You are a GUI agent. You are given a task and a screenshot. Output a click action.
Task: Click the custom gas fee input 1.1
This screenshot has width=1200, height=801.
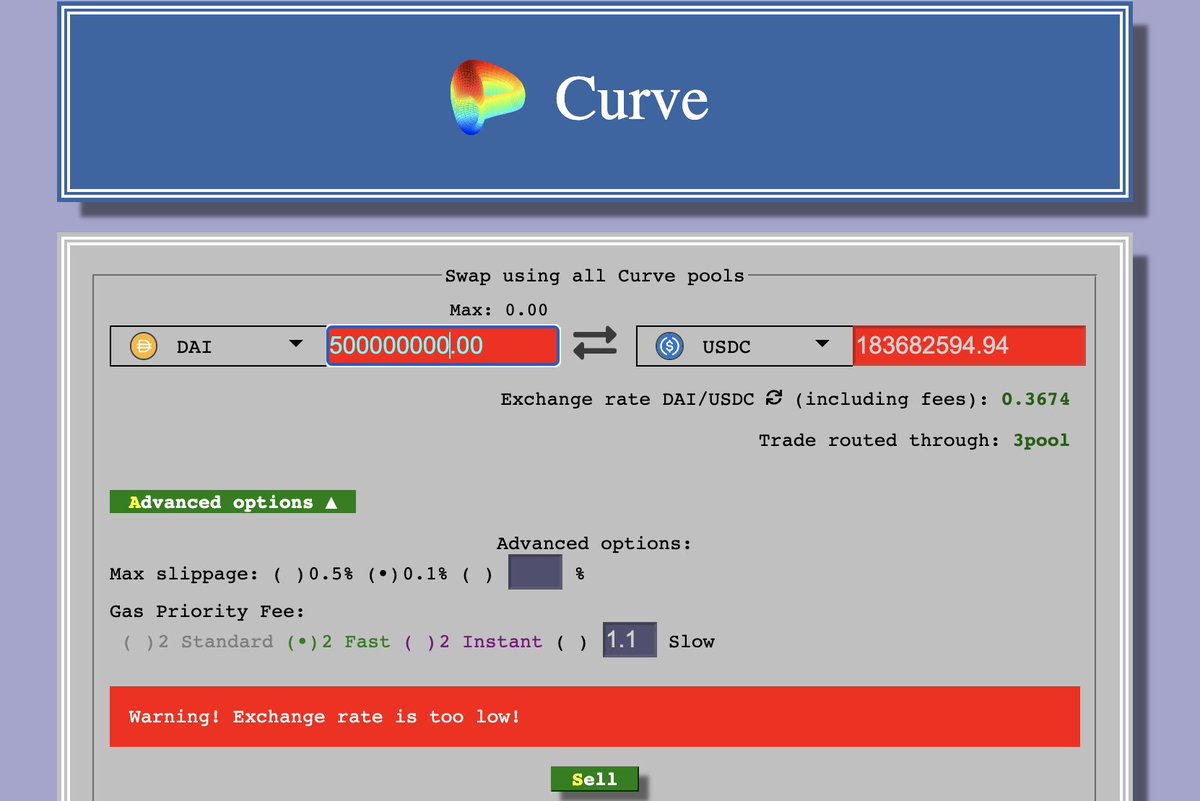click(629, 639)
